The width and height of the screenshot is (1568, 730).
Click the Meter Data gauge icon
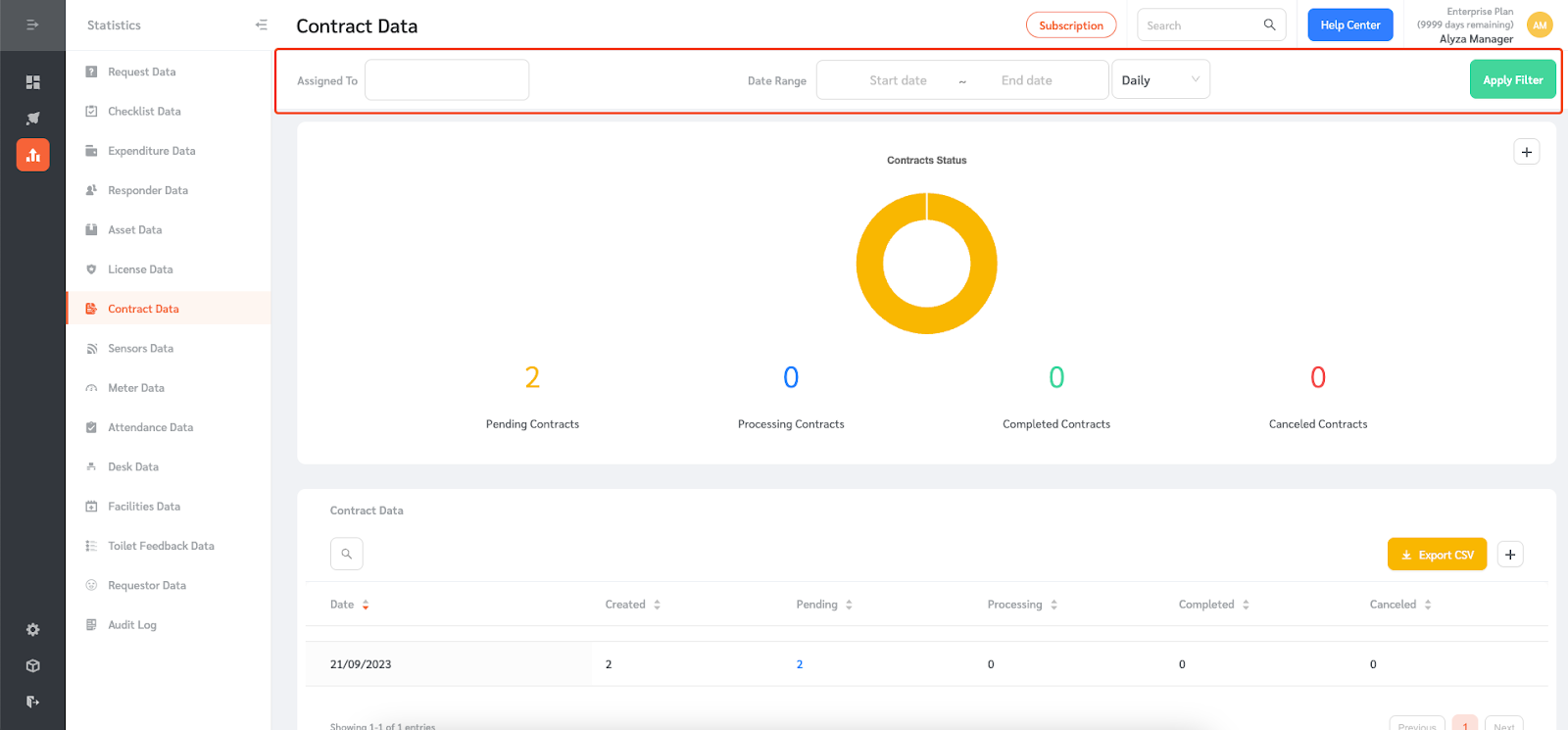[91, 388]
